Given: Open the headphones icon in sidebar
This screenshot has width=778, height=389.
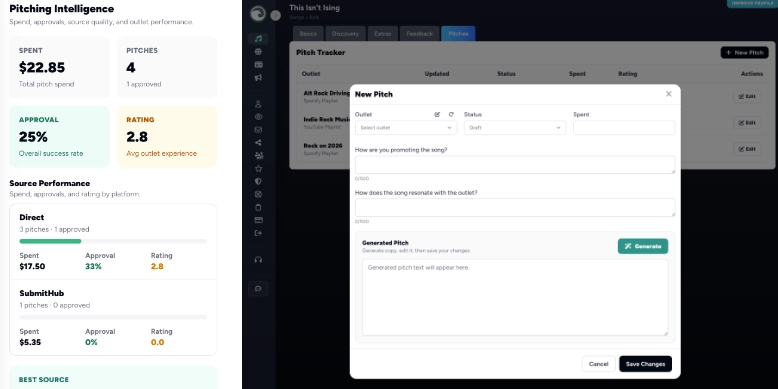Looking at the screenshot, I should coord(258,259).
